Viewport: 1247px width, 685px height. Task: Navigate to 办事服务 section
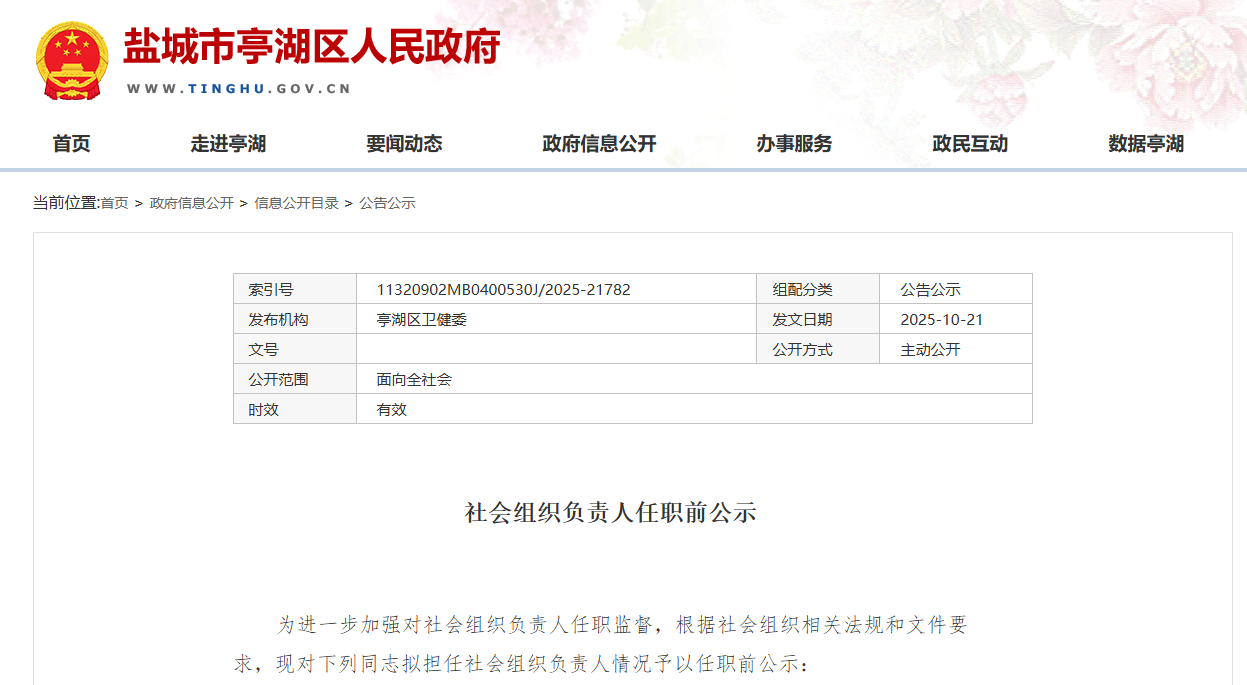[794, 144]
